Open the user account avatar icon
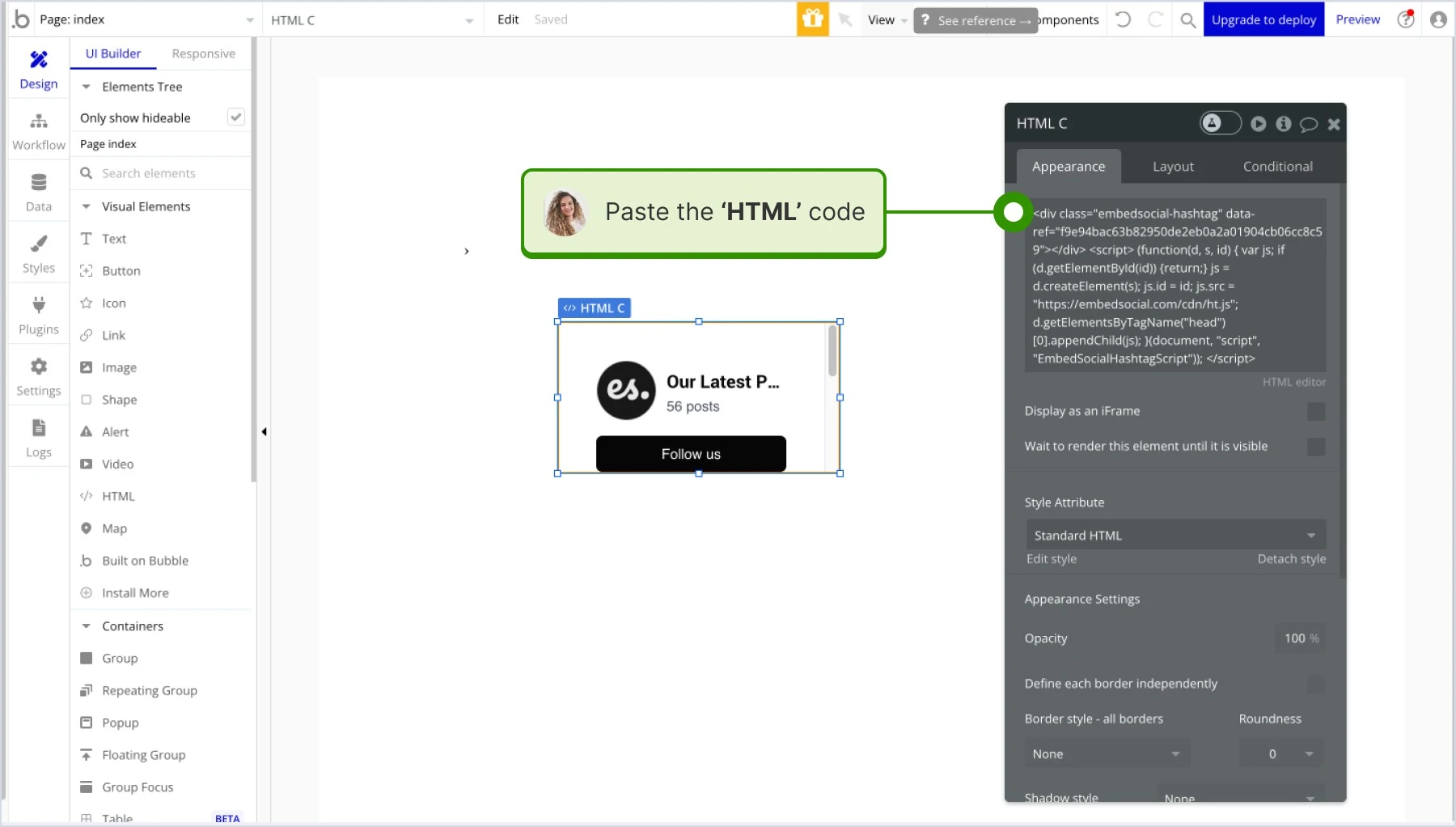 point(1438,19)
